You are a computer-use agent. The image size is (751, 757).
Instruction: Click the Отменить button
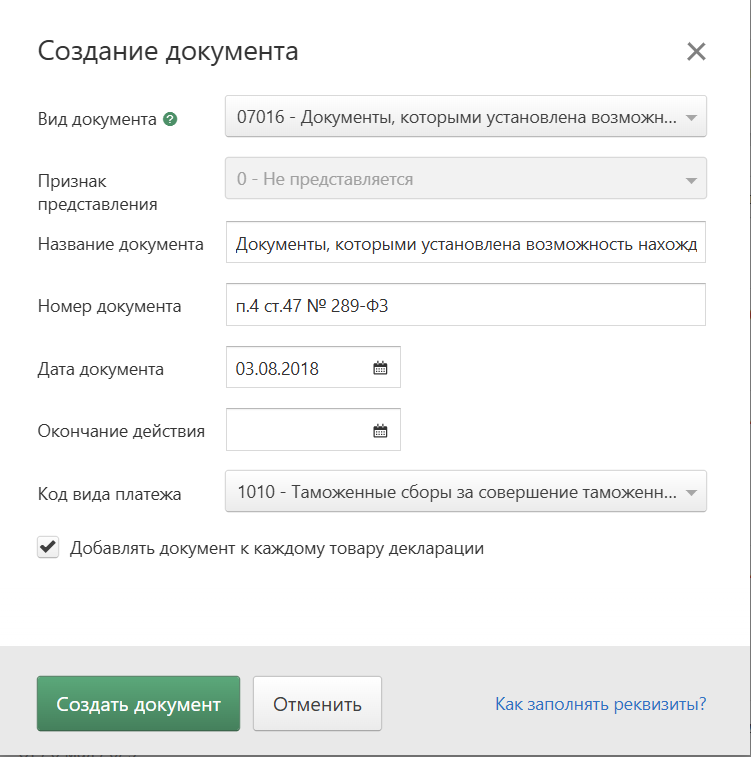(x=317, y=703)
